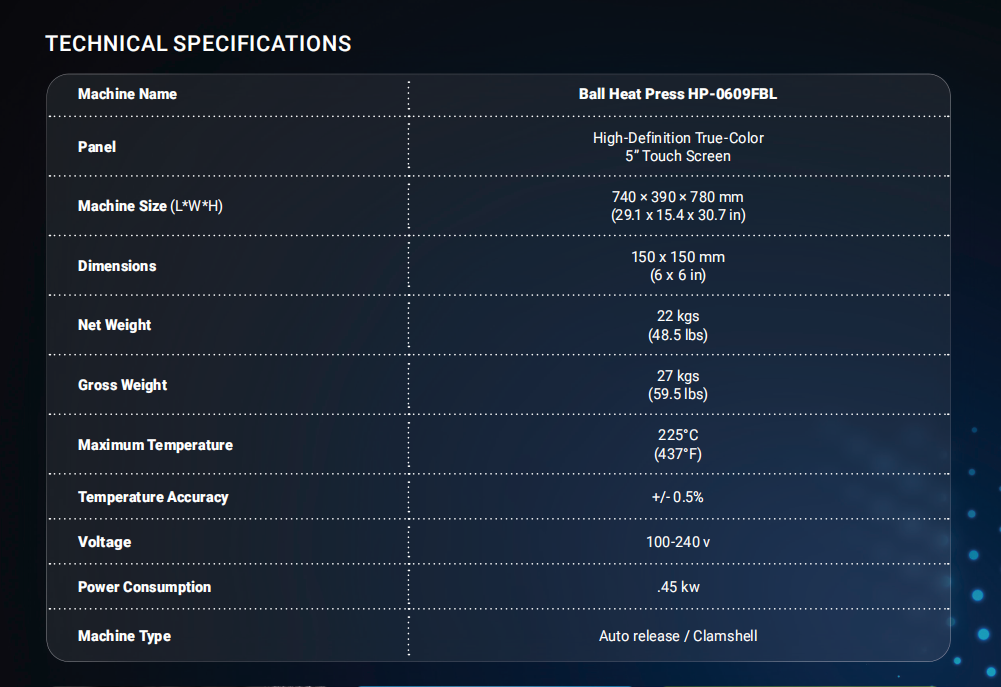Image resolution: width=1001 pixels, height=687 pixels.
Task: Select the Power Consumption label
Action: point(144,587)
